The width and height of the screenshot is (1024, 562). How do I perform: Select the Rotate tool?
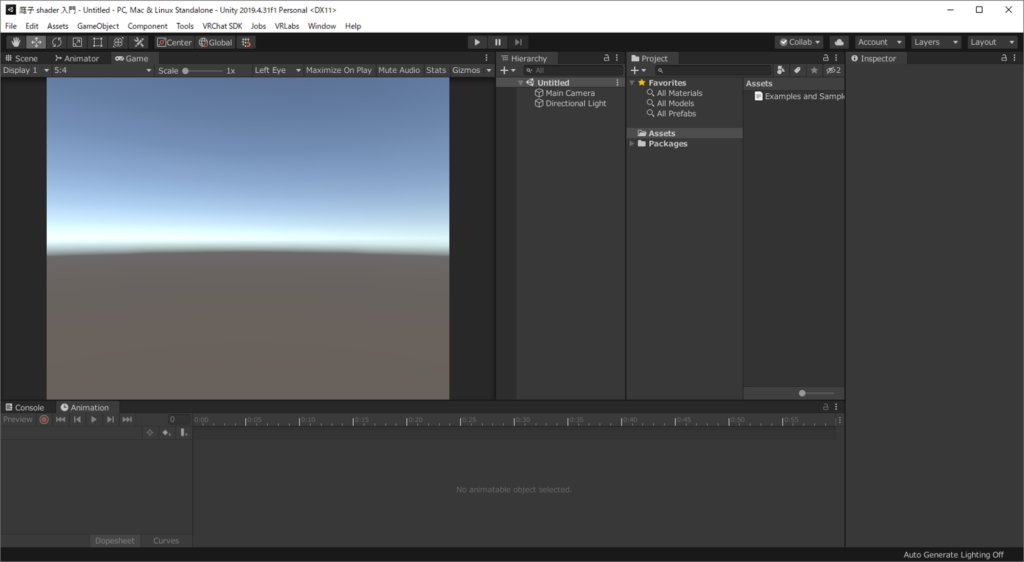(x=56, y=42)
